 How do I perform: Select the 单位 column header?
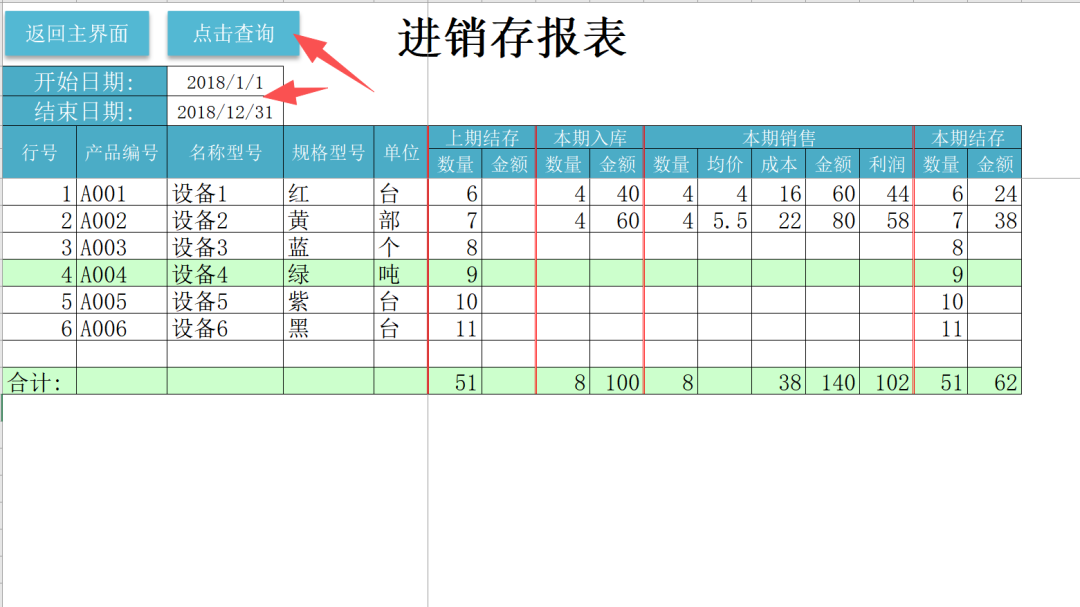(401, 152)
